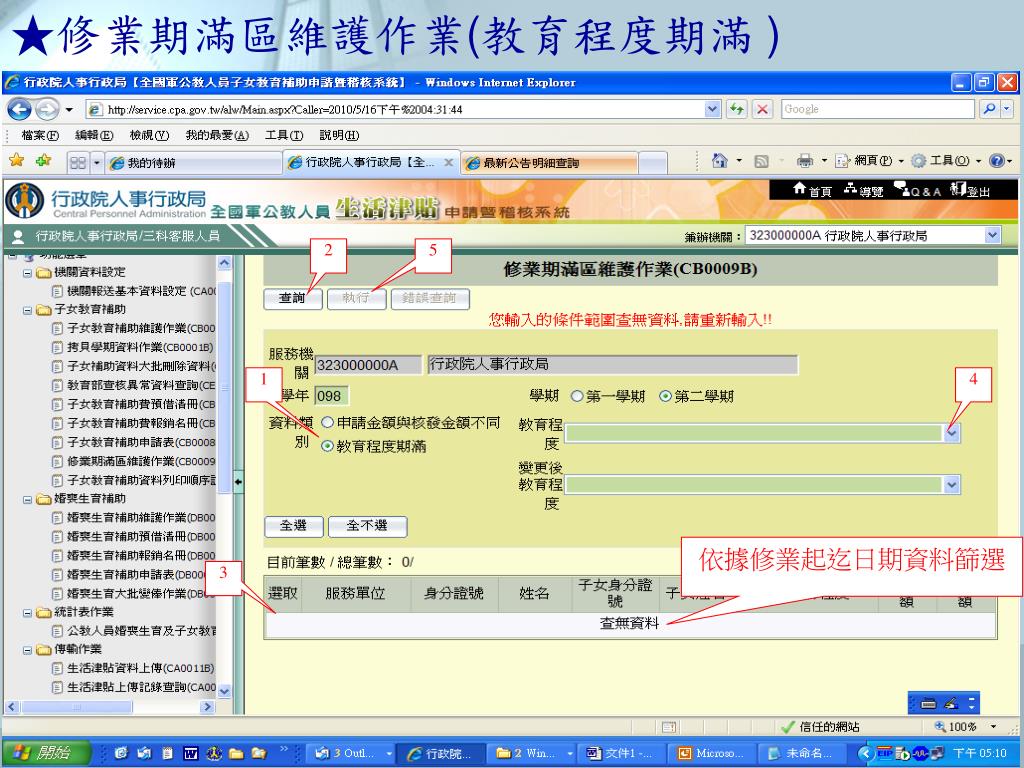Screen dimensions: 1024x768
Task: Click the red Stop loading icon
Action: point(761,109)
